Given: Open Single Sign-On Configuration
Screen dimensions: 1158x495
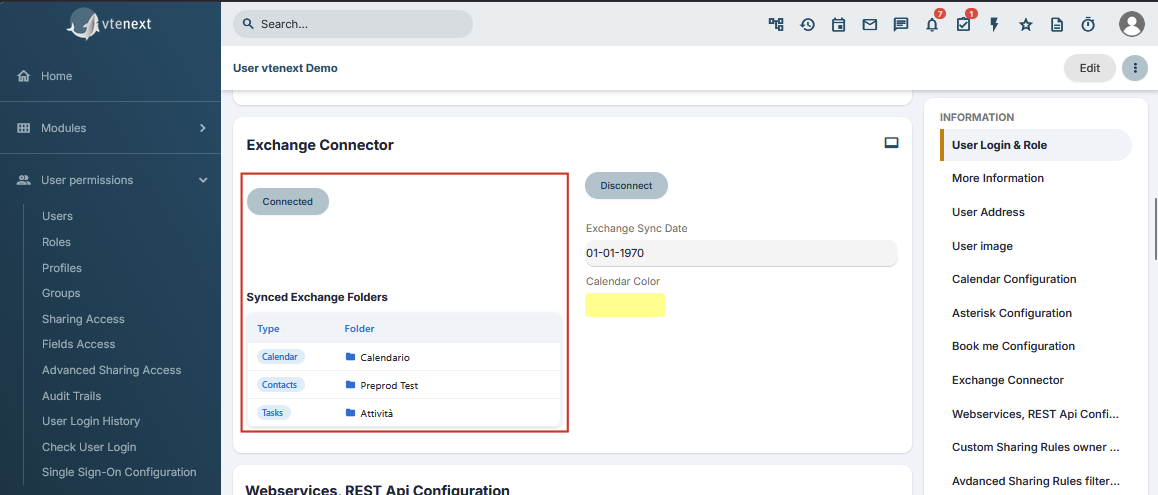Looking at the screenshot, I should 119,472.
